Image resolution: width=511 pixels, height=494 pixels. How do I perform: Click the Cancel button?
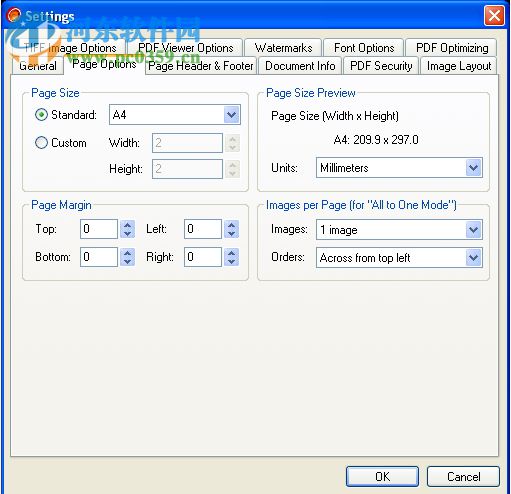point(463,476)
